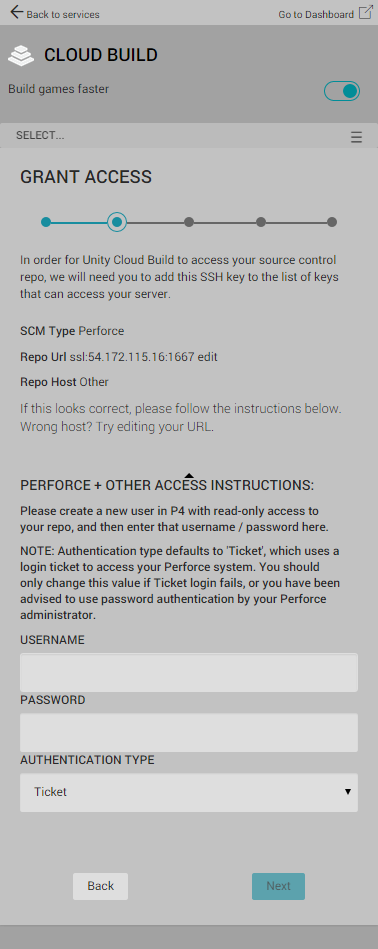Select the current second step indicator
Image resolution: width=378 pixels, height=949 pixels.
point(117,222)
